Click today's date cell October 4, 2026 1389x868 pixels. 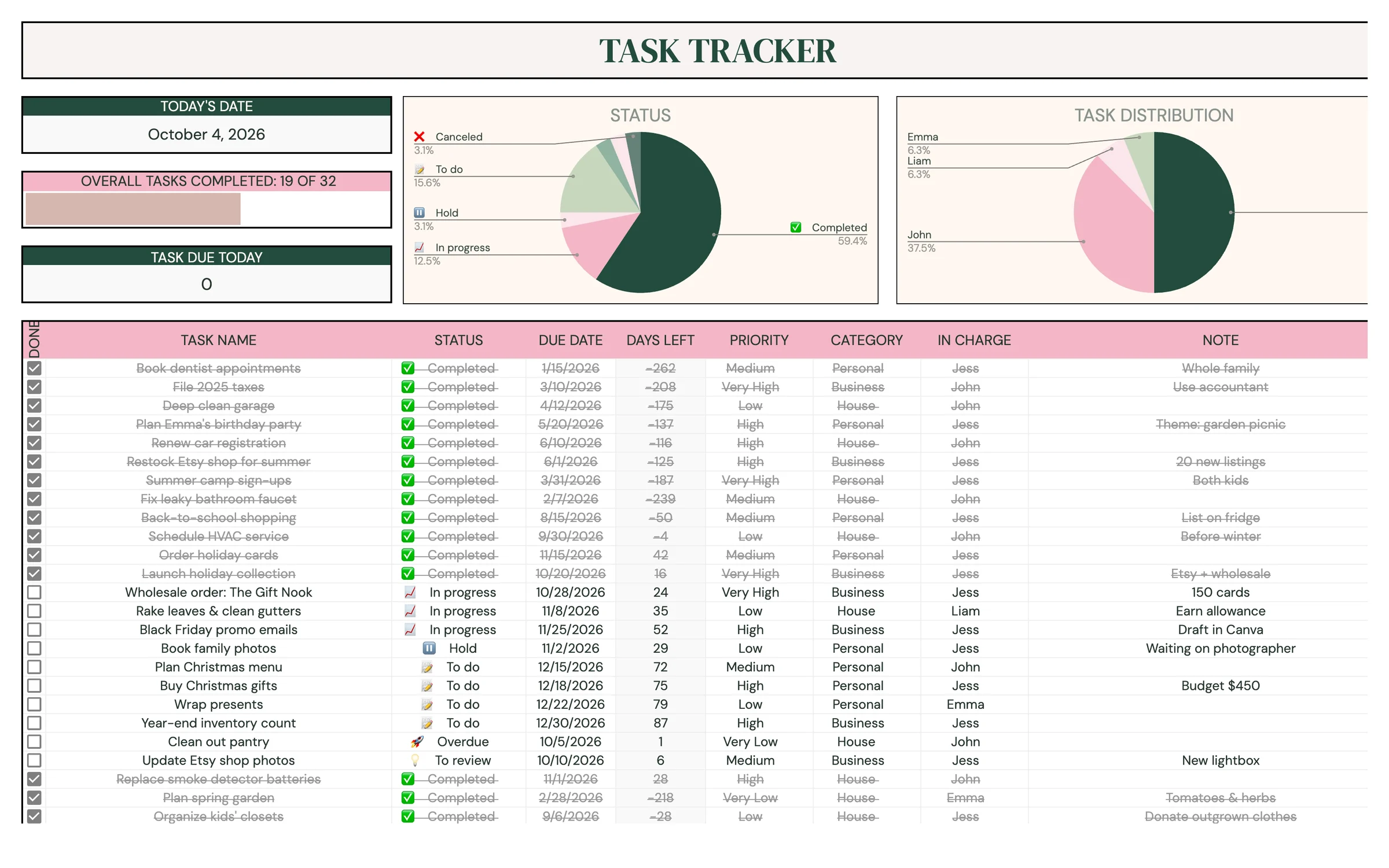[x=207, y=134]
